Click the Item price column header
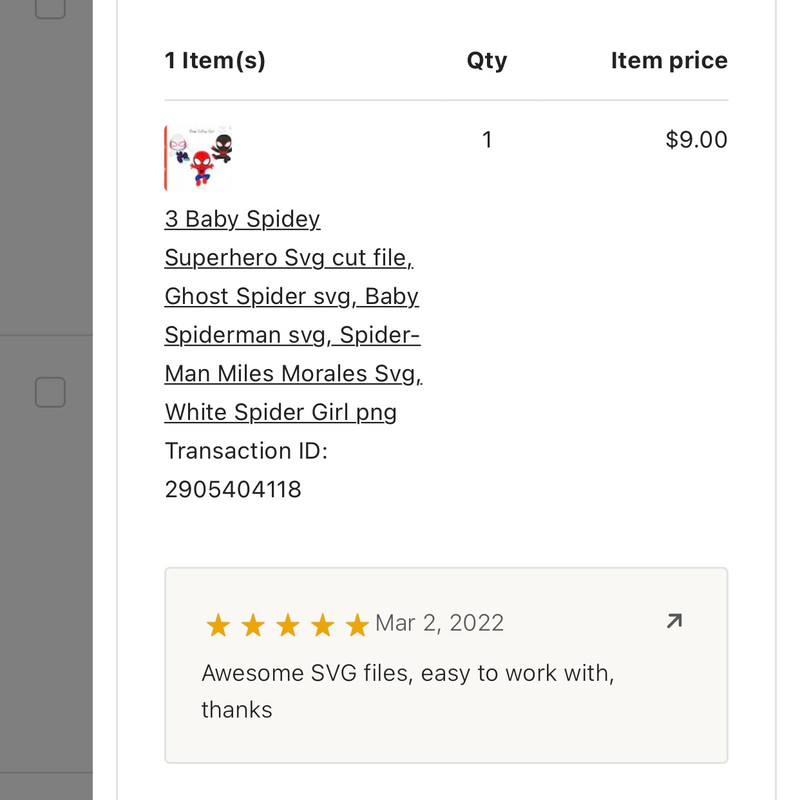800x800 pixels. point(669,60)
